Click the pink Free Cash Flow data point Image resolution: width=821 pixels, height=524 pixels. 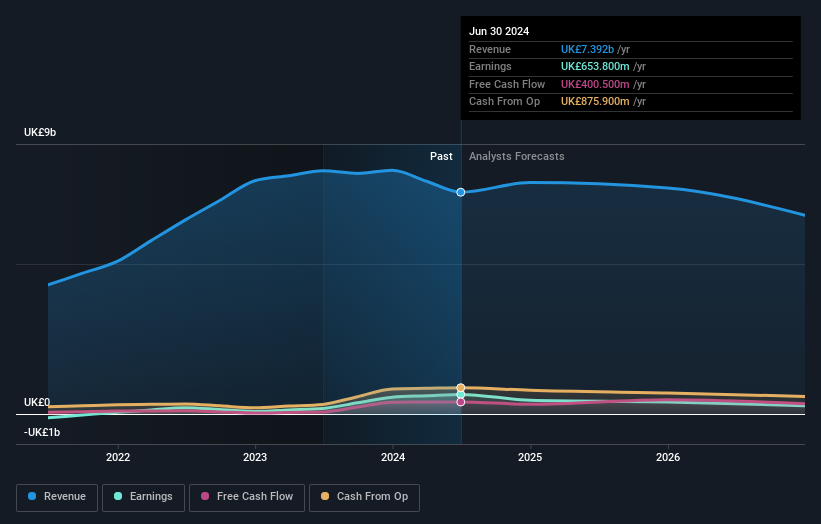(x=461, y=402)
